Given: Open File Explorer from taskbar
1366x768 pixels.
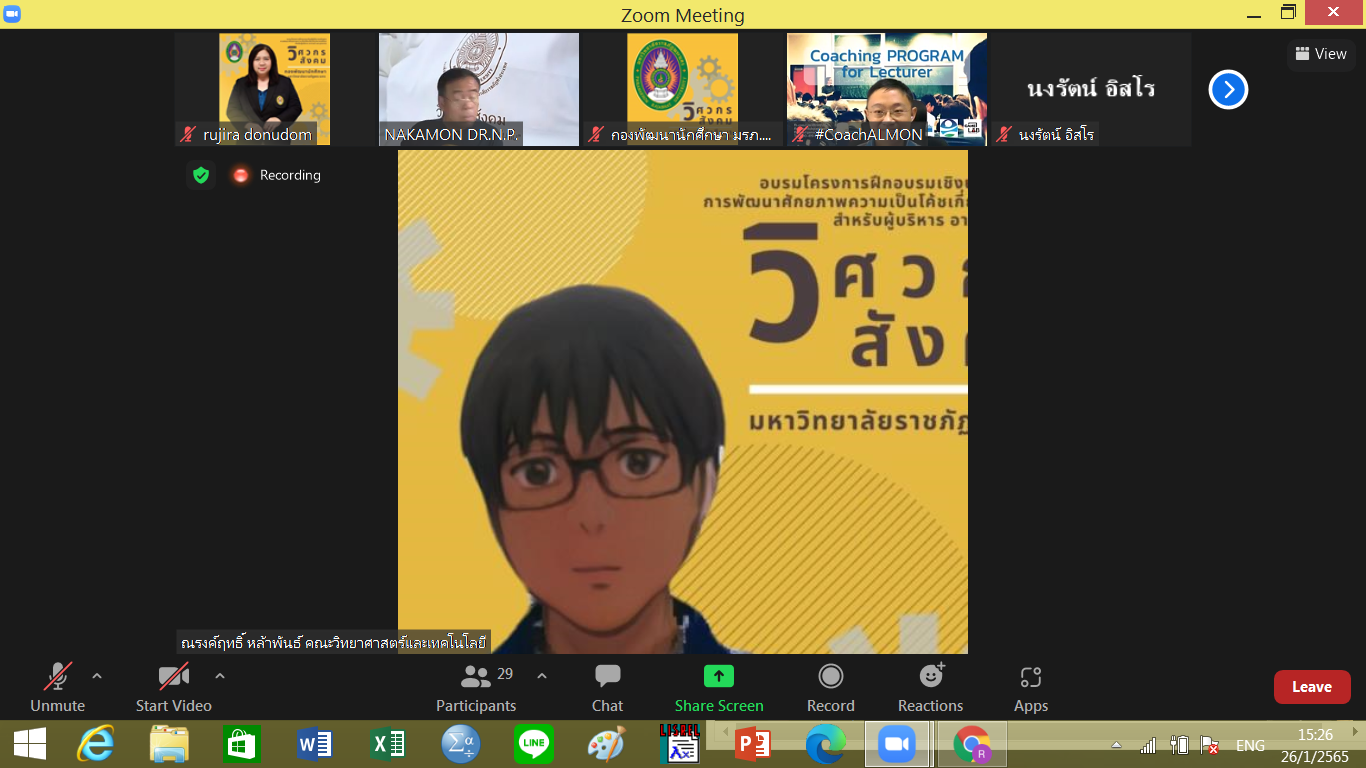Looking at the screenshot, I should pyautogui.click(x=169, y=745).
